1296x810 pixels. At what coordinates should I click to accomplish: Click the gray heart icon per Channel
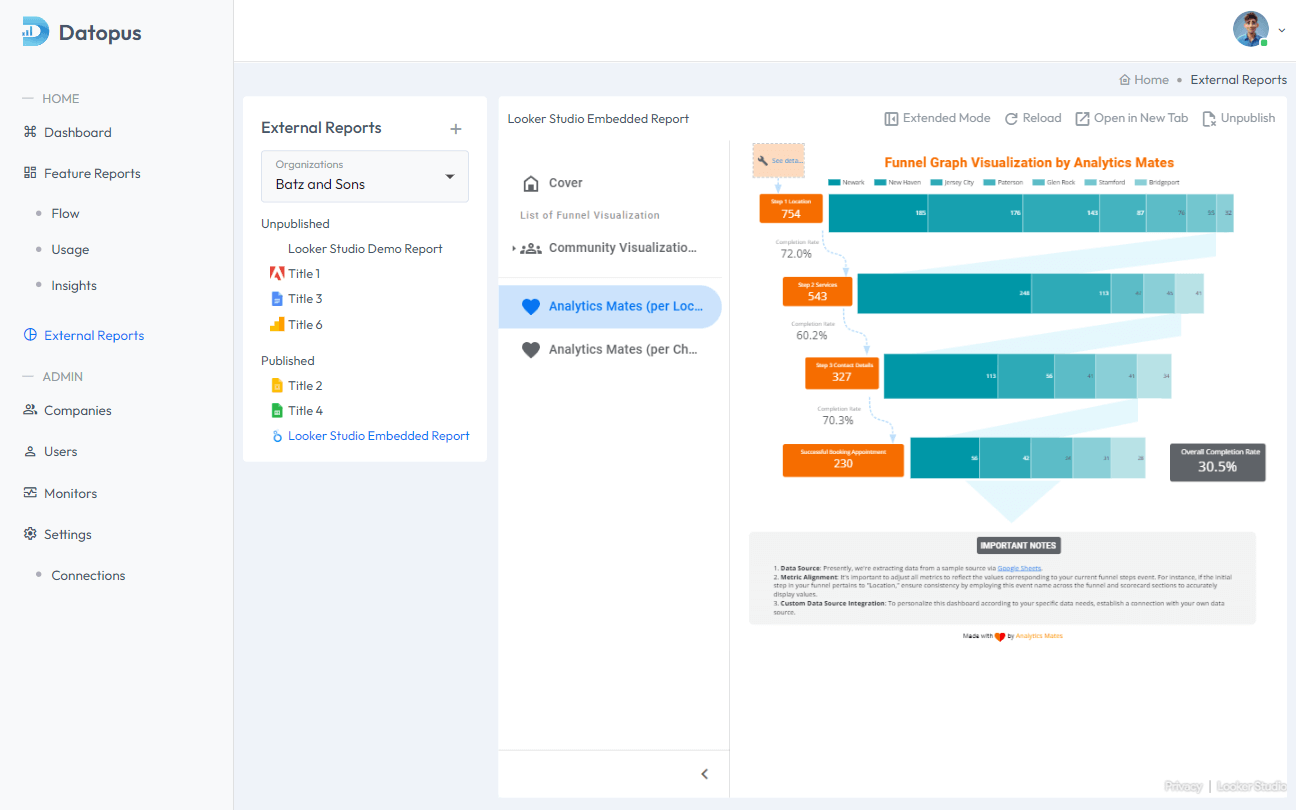531,350
